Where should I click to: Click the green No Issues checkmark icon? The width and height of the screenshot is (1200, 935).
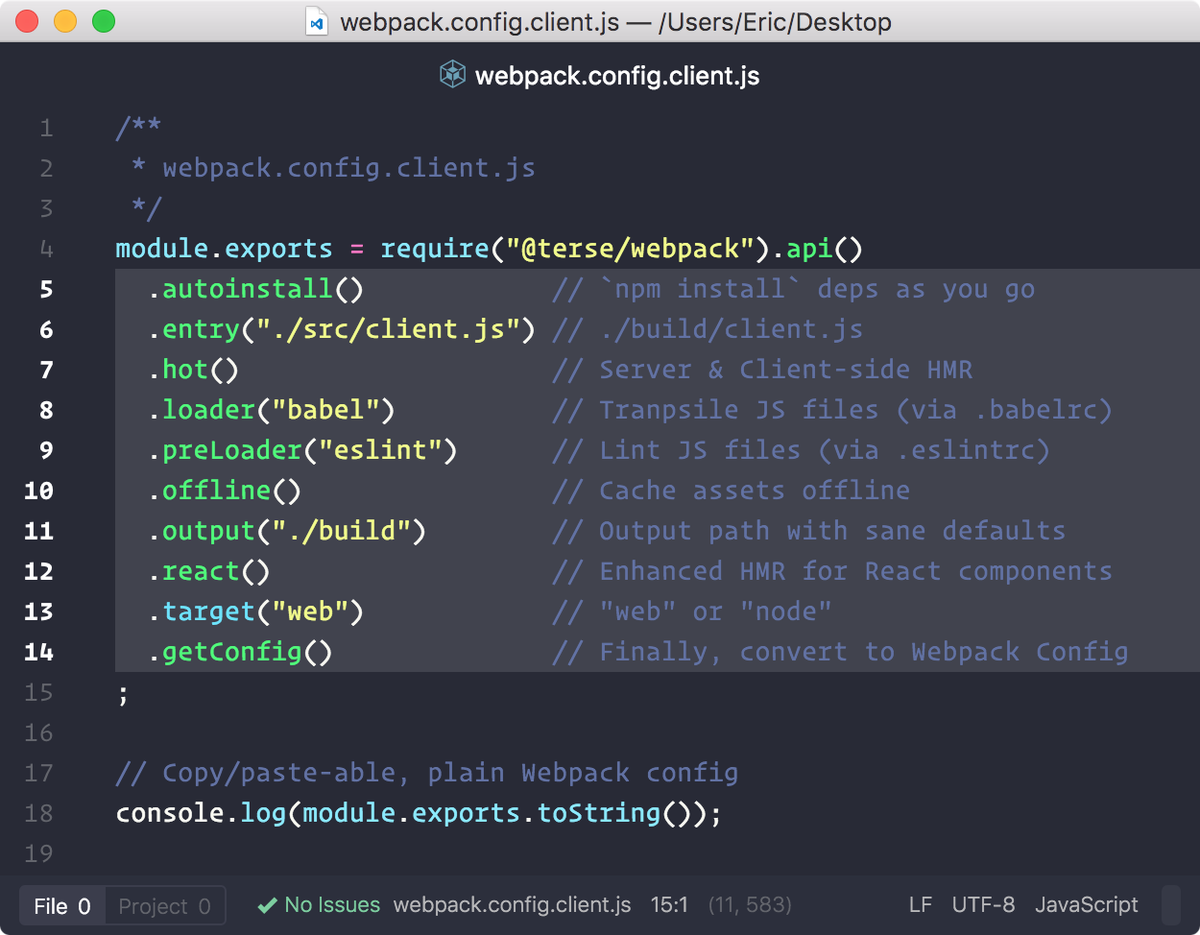266,906
